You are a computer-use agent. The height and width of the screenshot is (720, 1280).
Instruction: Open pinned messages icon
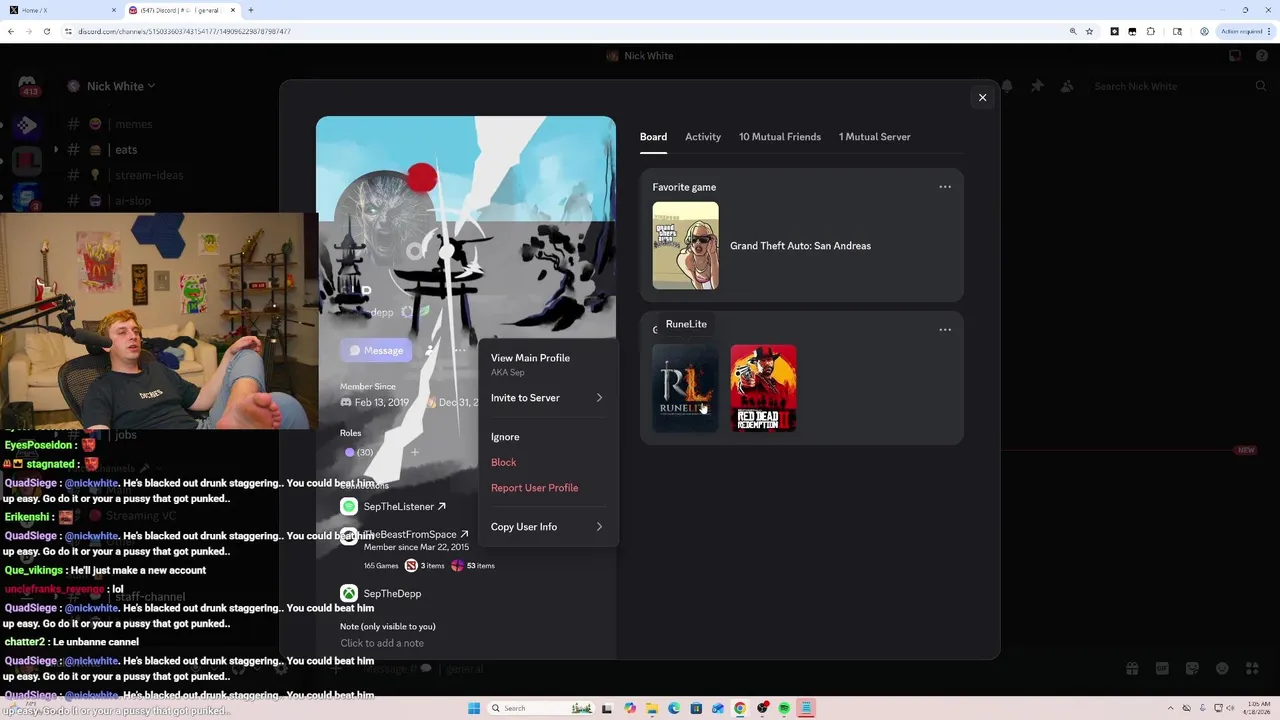[x=1037, y=86]
